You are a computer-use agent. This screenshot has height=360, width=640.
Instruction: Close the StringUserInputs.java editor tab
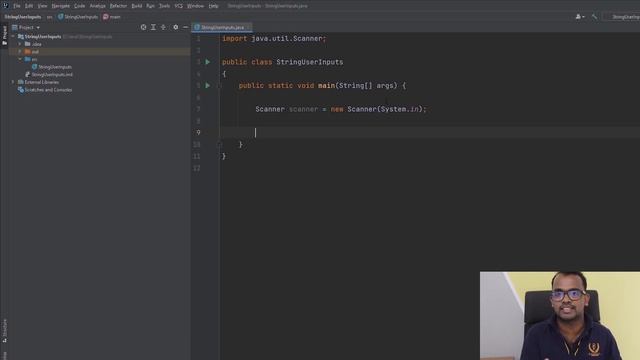tap(249, 27)
